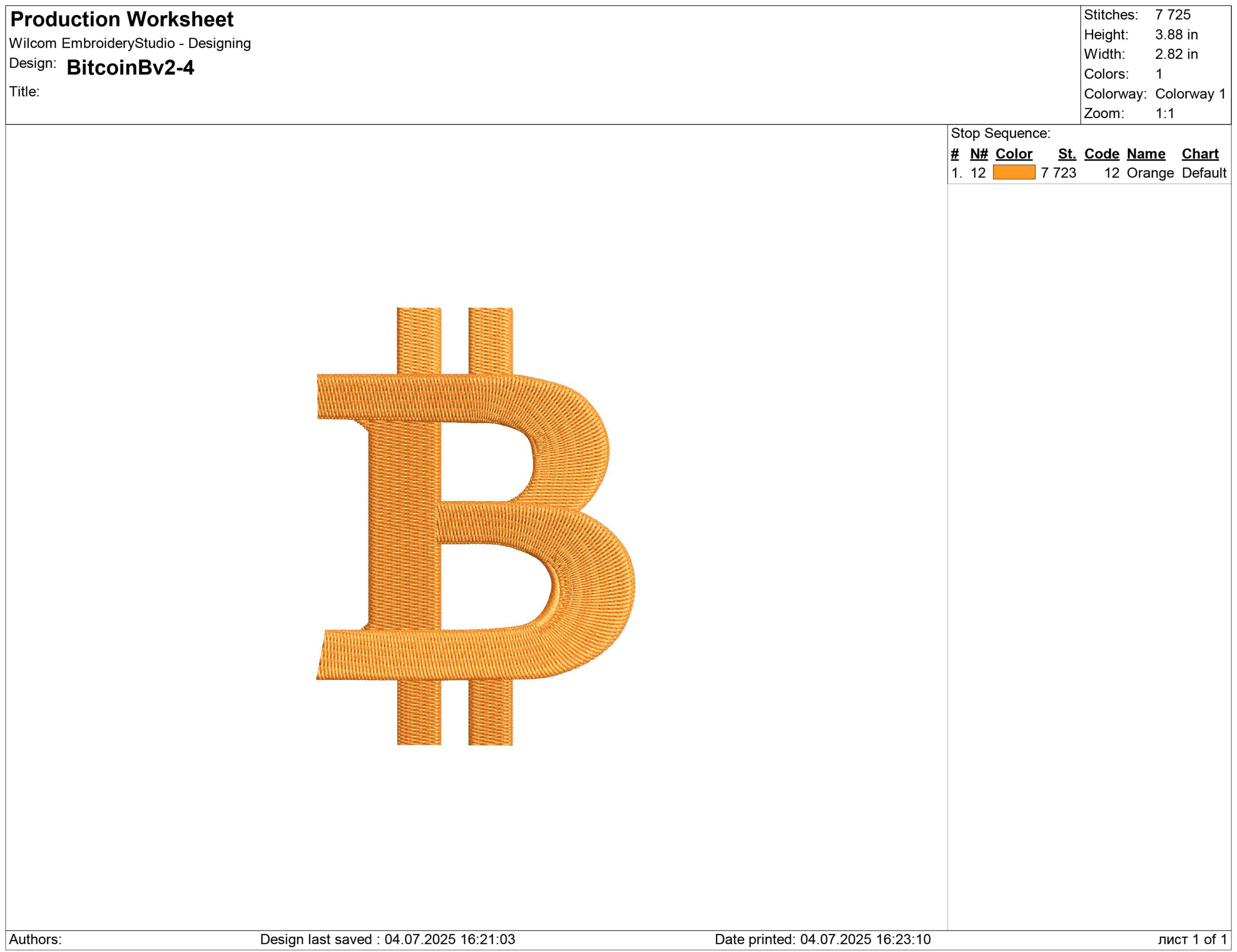Click the Chart column header
Screen dimensions: 1237x952
tap(1200, 154)
